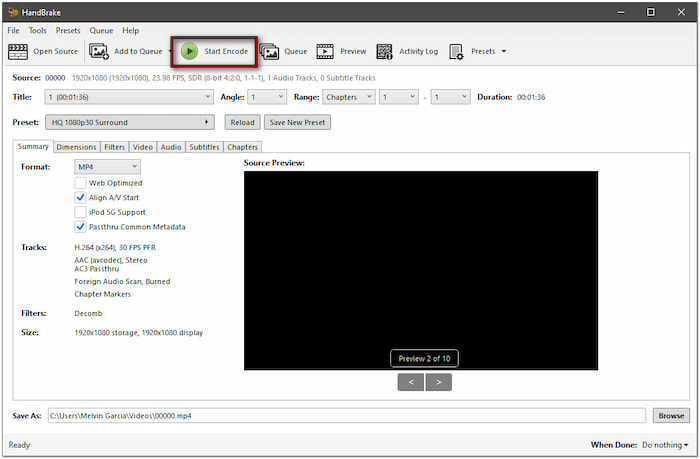Open Activity Log via its icon

click(384, 51)
